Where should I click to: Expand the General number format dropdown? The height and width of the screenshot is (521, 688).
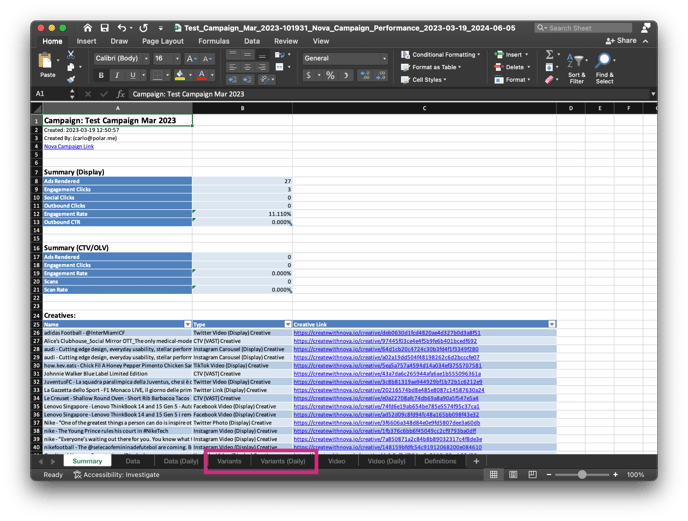tap(344, 59)
